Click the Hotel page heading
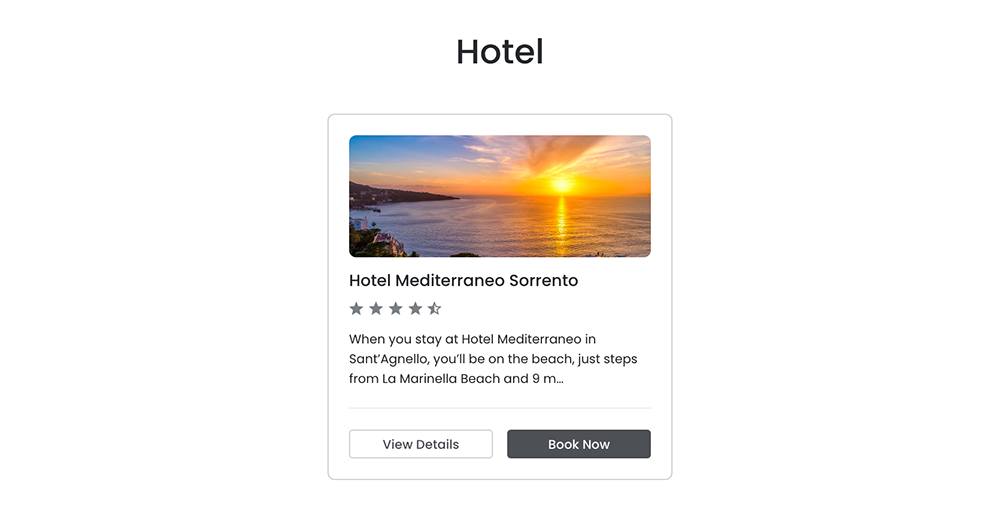 pos(499,52)
